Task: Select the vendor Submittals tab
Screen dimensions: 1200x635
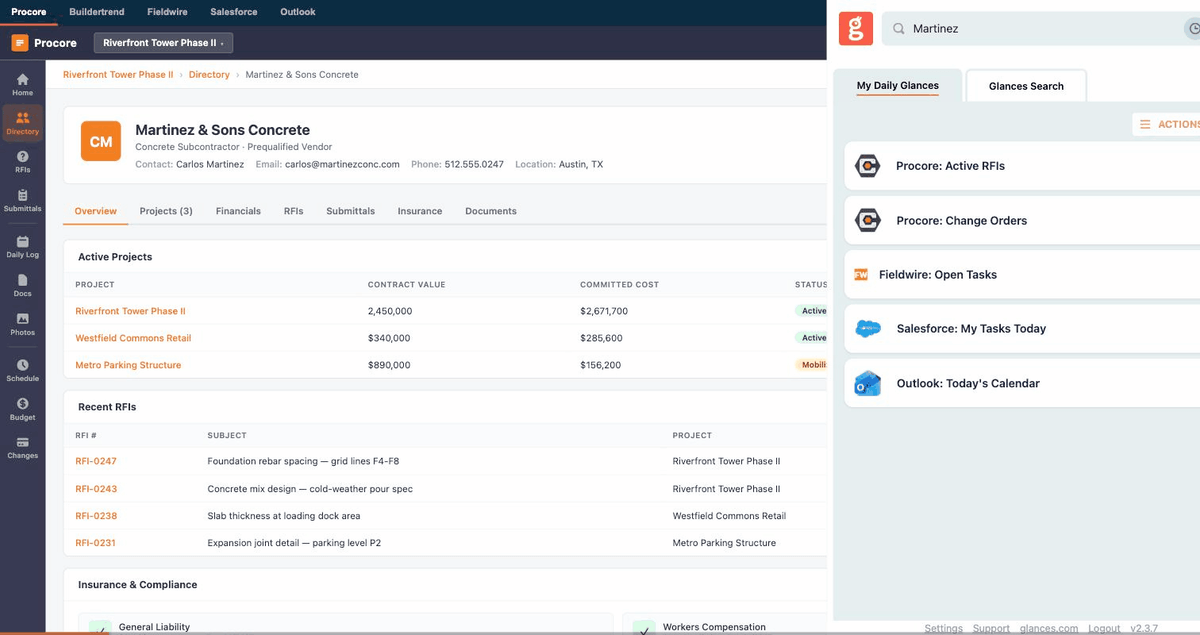Action: click(x=351, y=211)
